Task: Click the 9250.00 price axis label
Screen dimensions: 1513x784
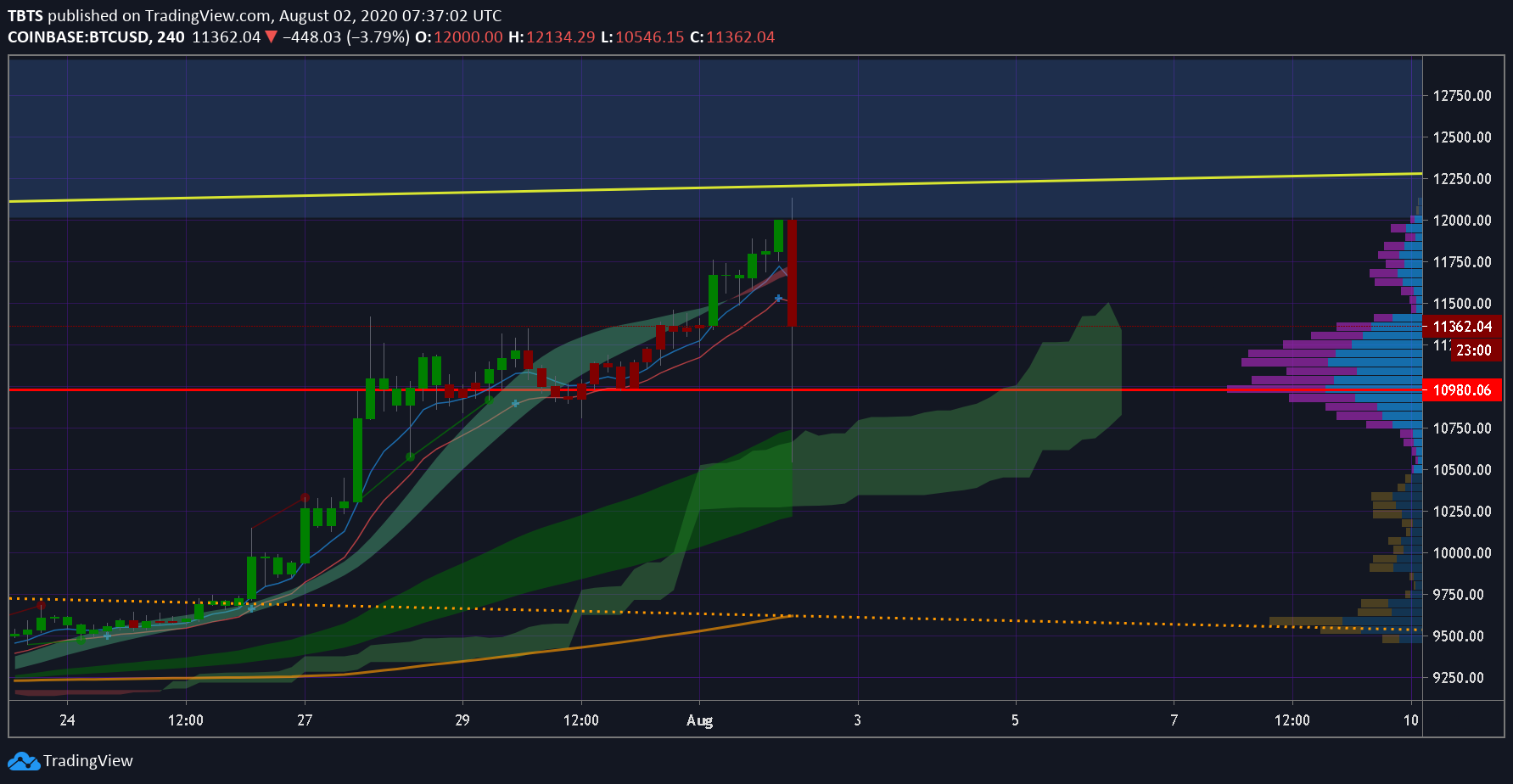Action: pos(1459,678)
